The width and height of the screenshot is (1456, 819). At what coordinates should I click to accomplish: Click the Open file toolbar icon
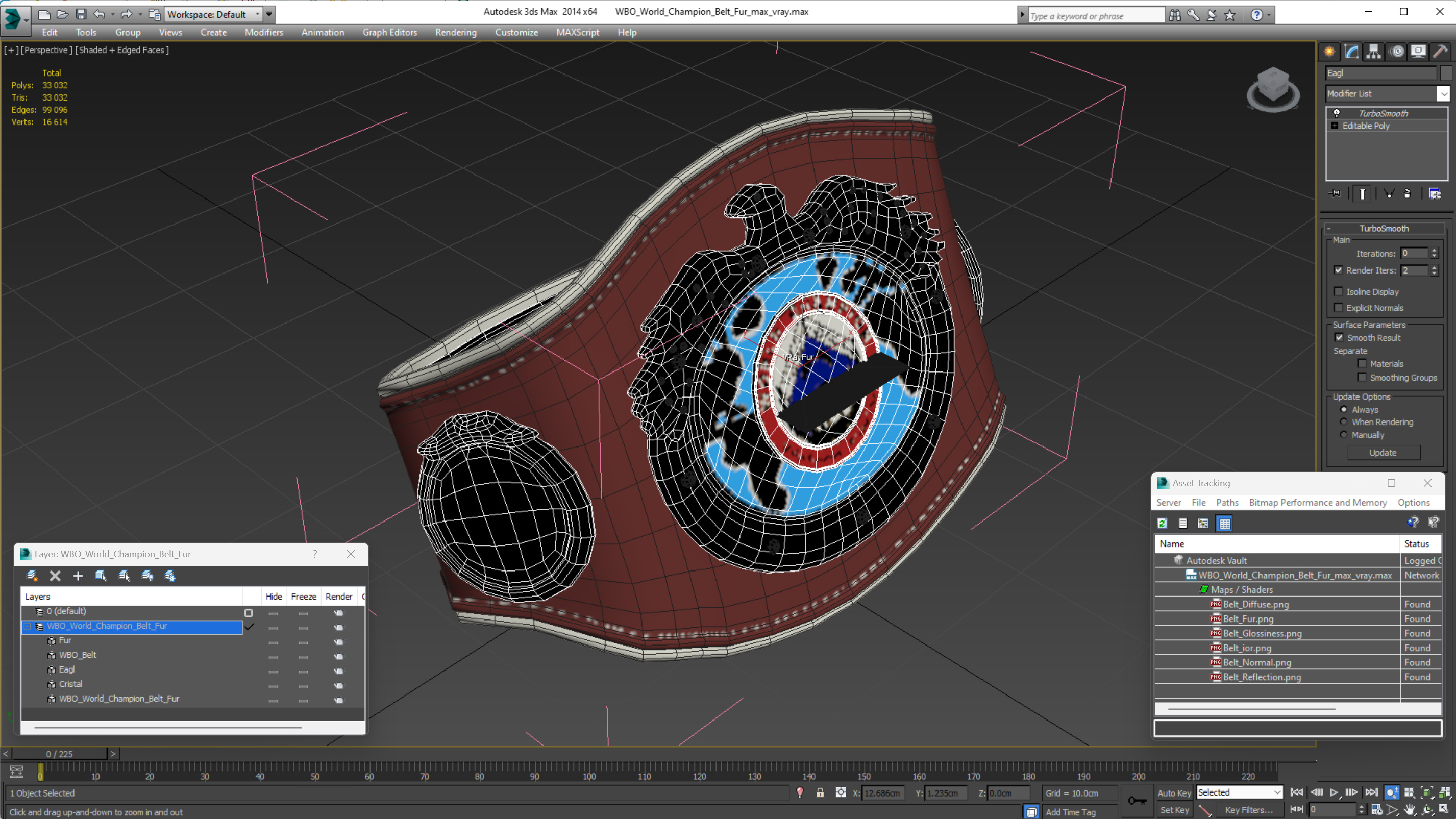(x=63, y=14)
